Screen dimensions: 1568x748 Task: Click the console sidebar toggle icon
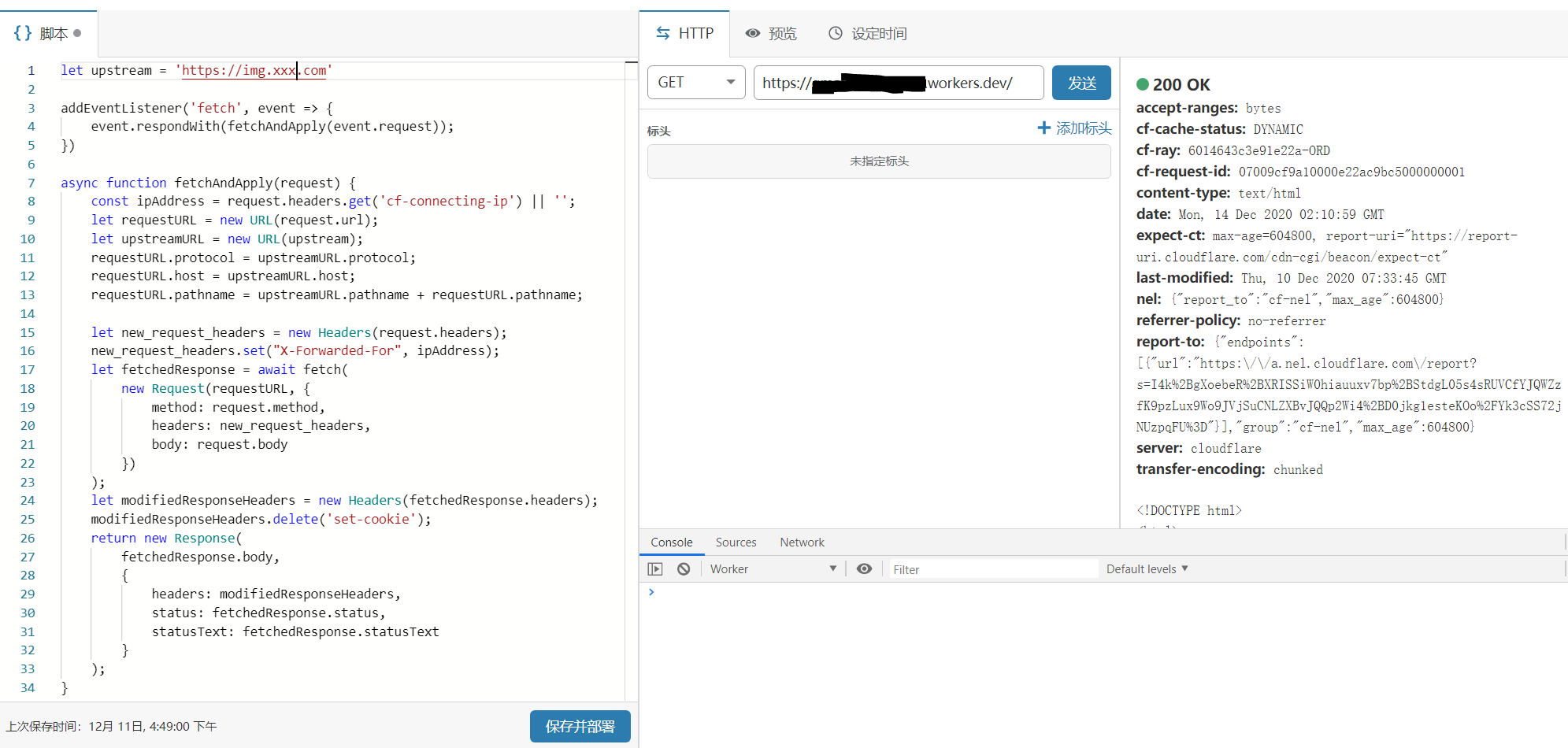pos(654,569)
